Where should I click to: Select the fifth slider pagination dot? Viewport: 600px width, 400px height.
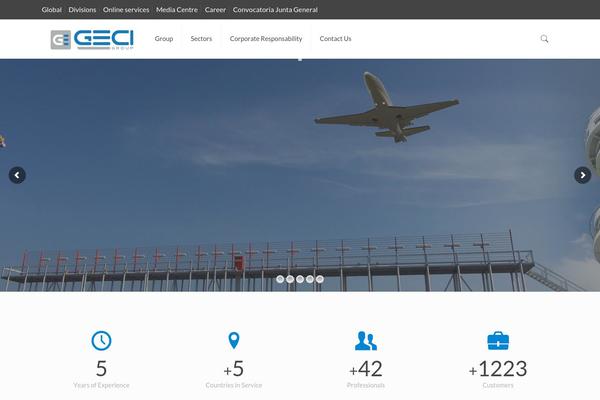tap(320, 279)
